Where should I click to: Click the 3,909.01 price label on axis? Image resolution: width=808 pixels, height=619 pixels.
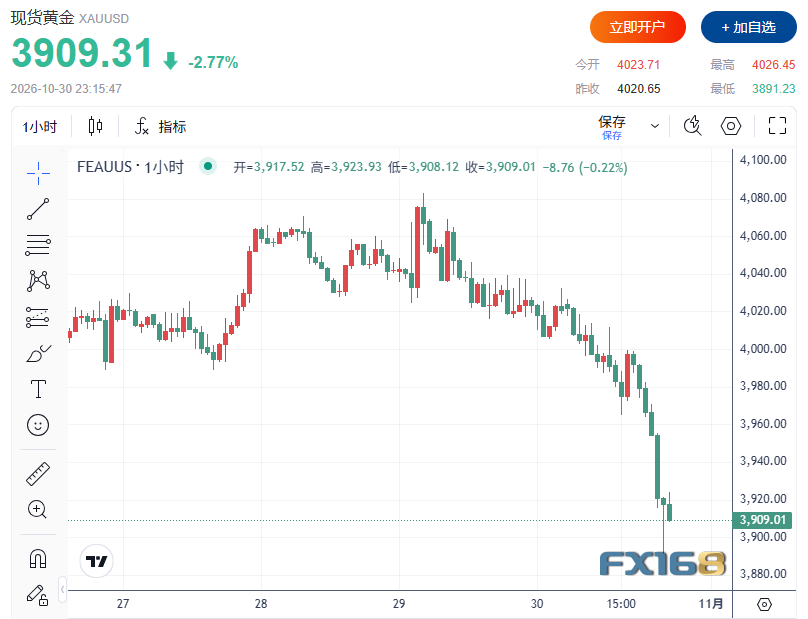click(x=762, y=520)
